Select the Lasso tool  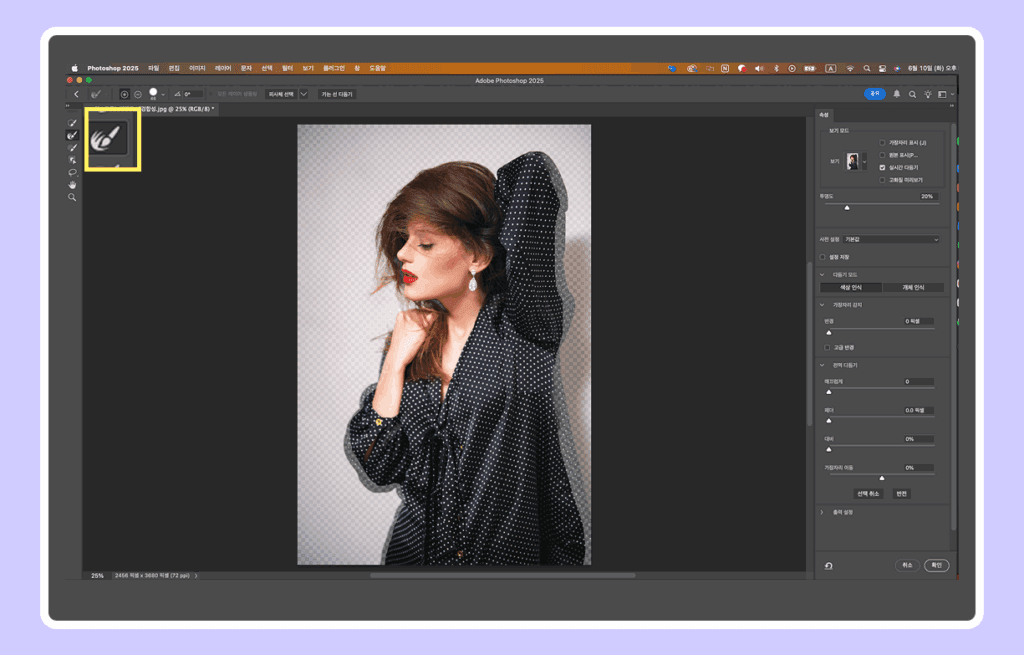pyautogui.click(x=72, y=172)
